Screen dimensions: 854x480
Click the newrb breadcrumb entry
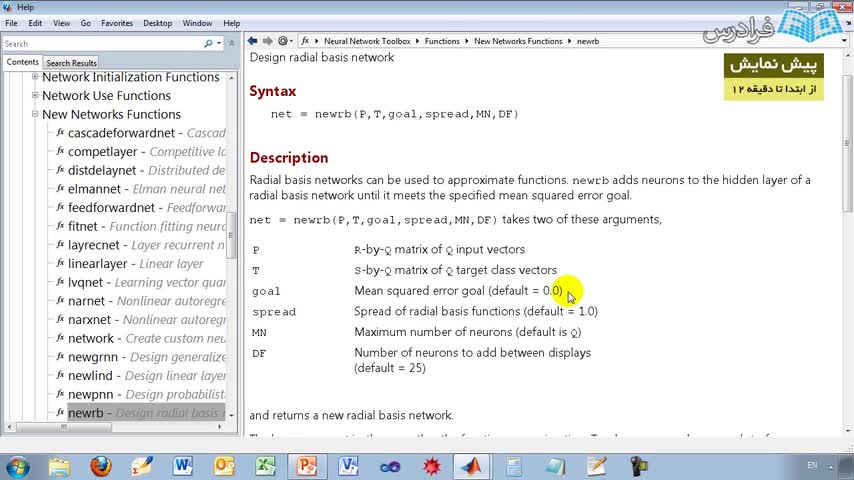coord(588,41)
